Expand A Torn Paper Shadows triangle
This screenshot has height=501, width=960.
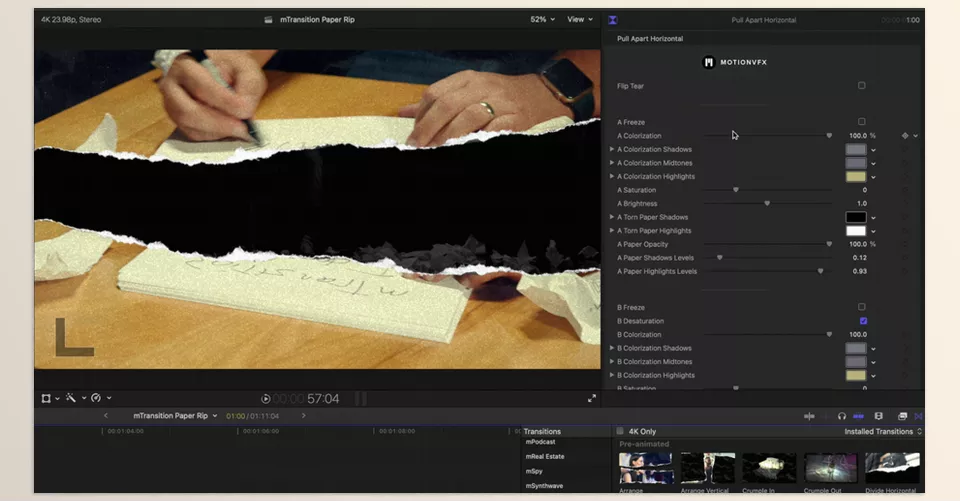[x=612, y=217]
